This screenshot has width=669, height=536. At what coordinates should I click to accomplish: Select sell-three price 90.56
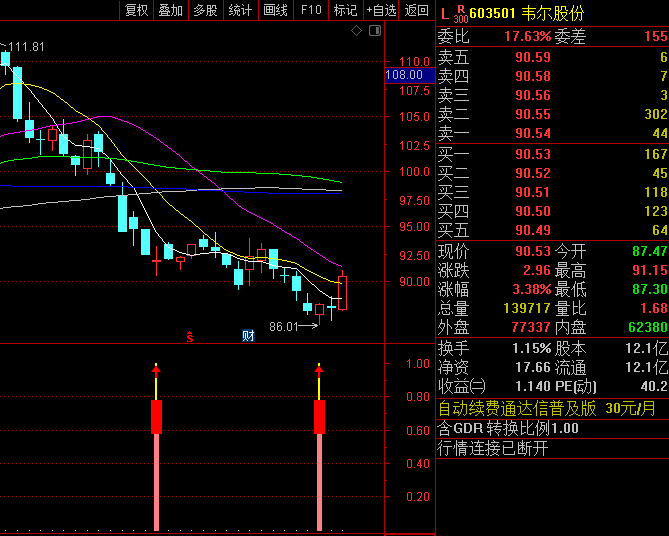(x=533, y=95)
